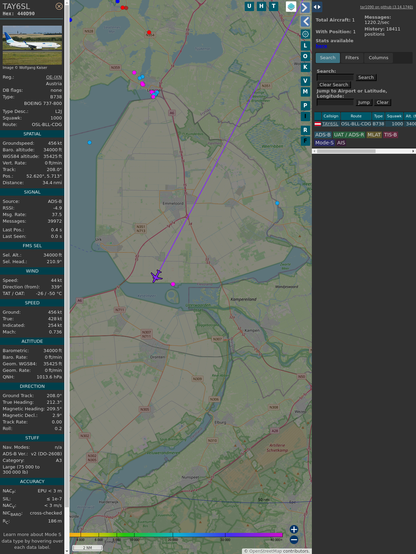Switch to the Columns tab
The width and height of the screenshot is (416, 554).
coord(379,58)
